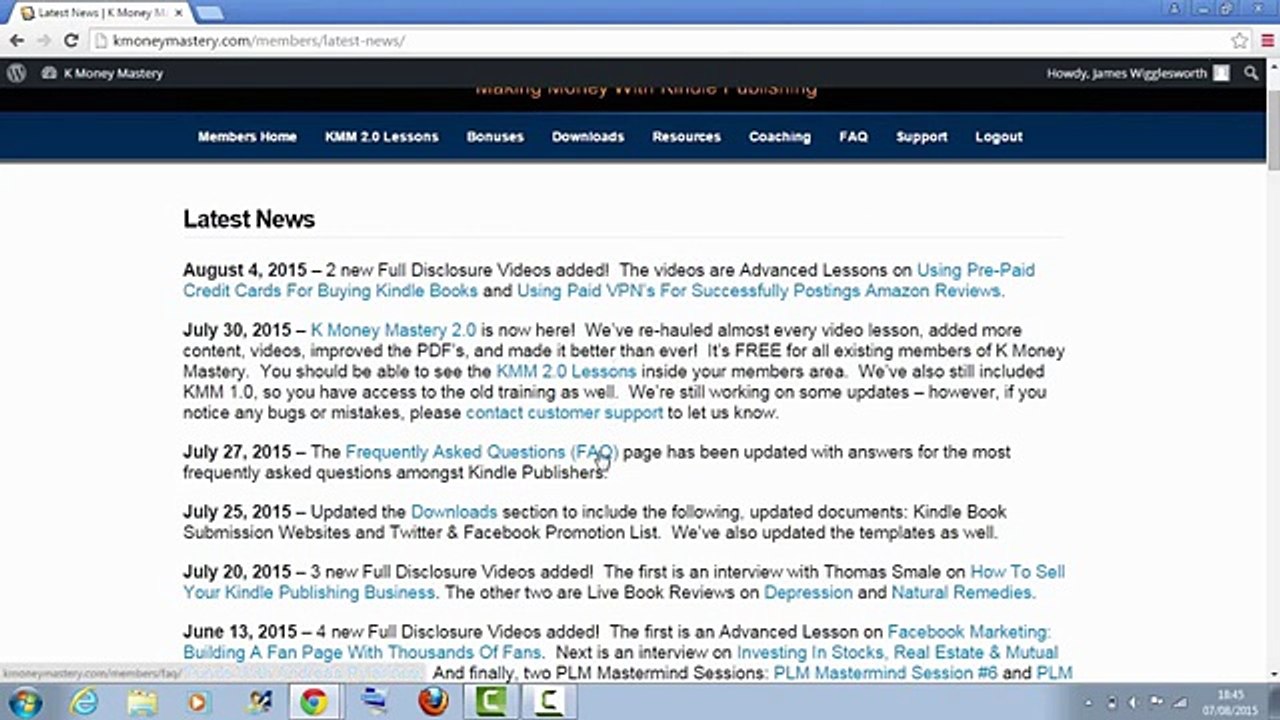Open the Coaching nav item

point(780,136)
